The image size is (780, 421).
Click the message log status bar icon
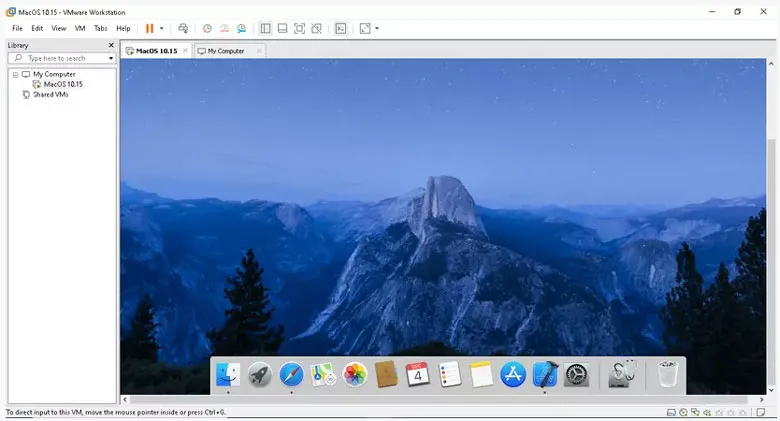point(761,413)
